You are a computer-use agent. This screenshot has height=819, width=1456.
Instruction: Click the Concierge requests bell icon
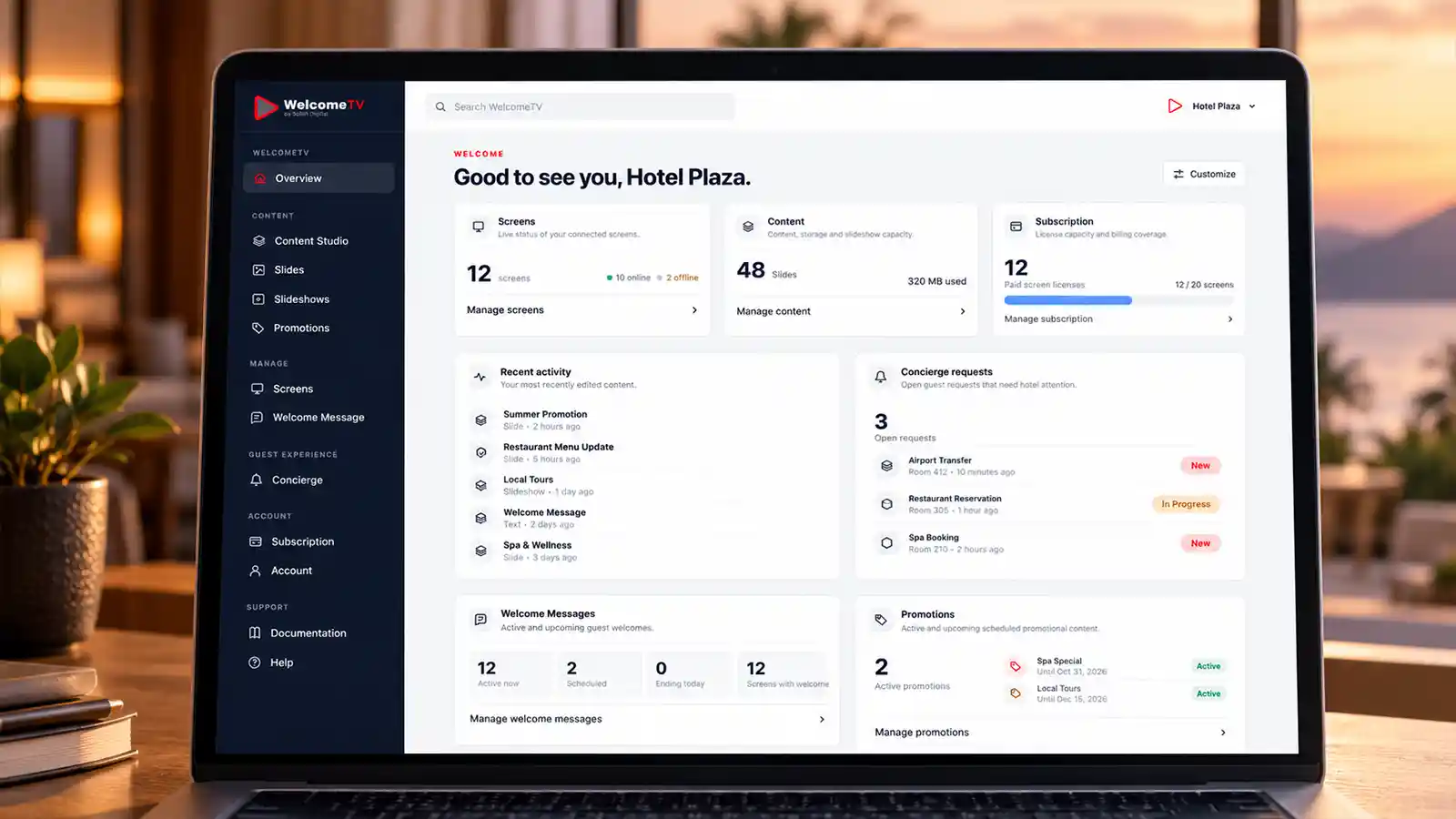(x=881, y=377)
